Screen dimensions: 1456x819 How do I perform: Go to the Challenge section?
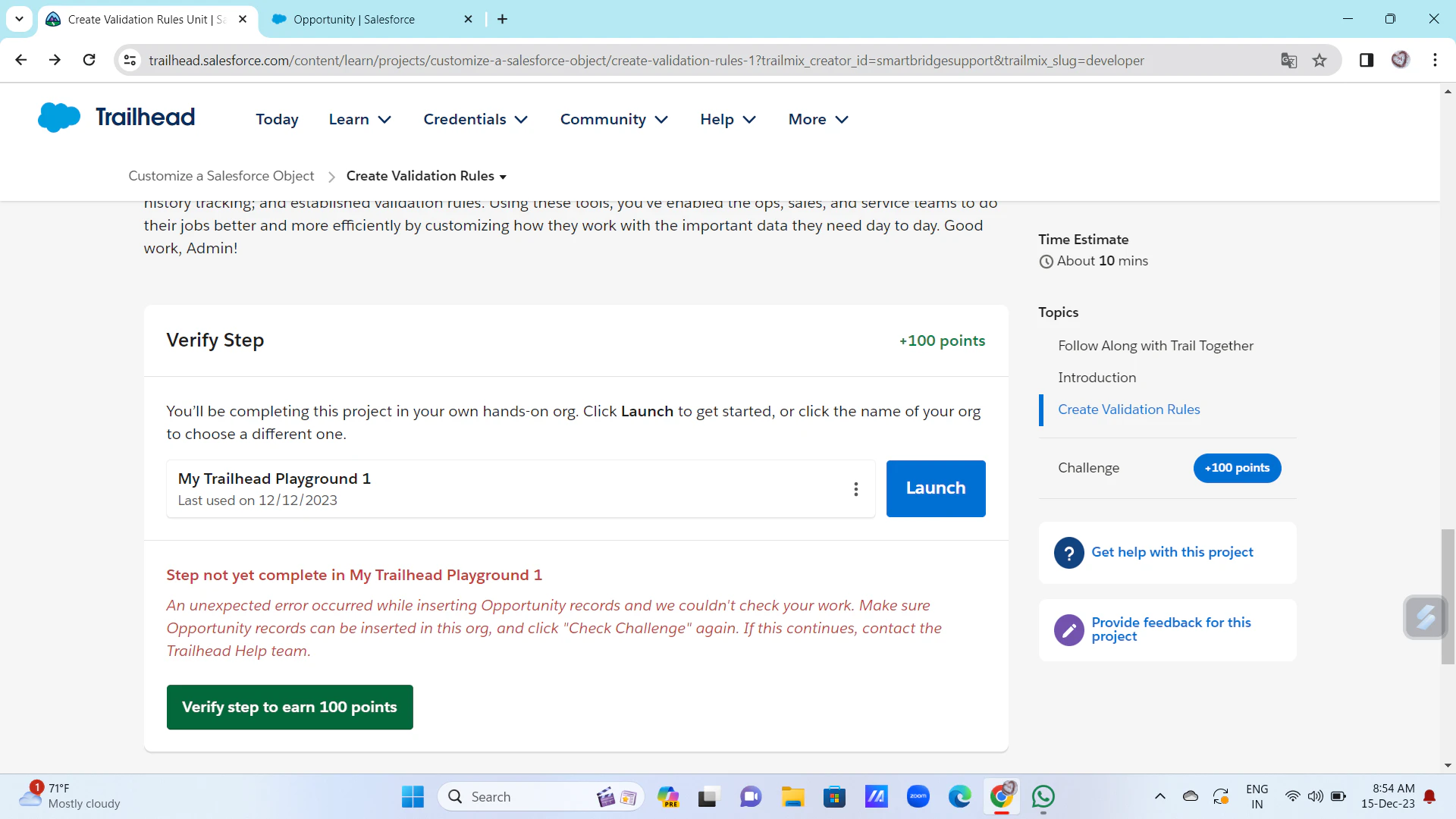[1088, 468]
